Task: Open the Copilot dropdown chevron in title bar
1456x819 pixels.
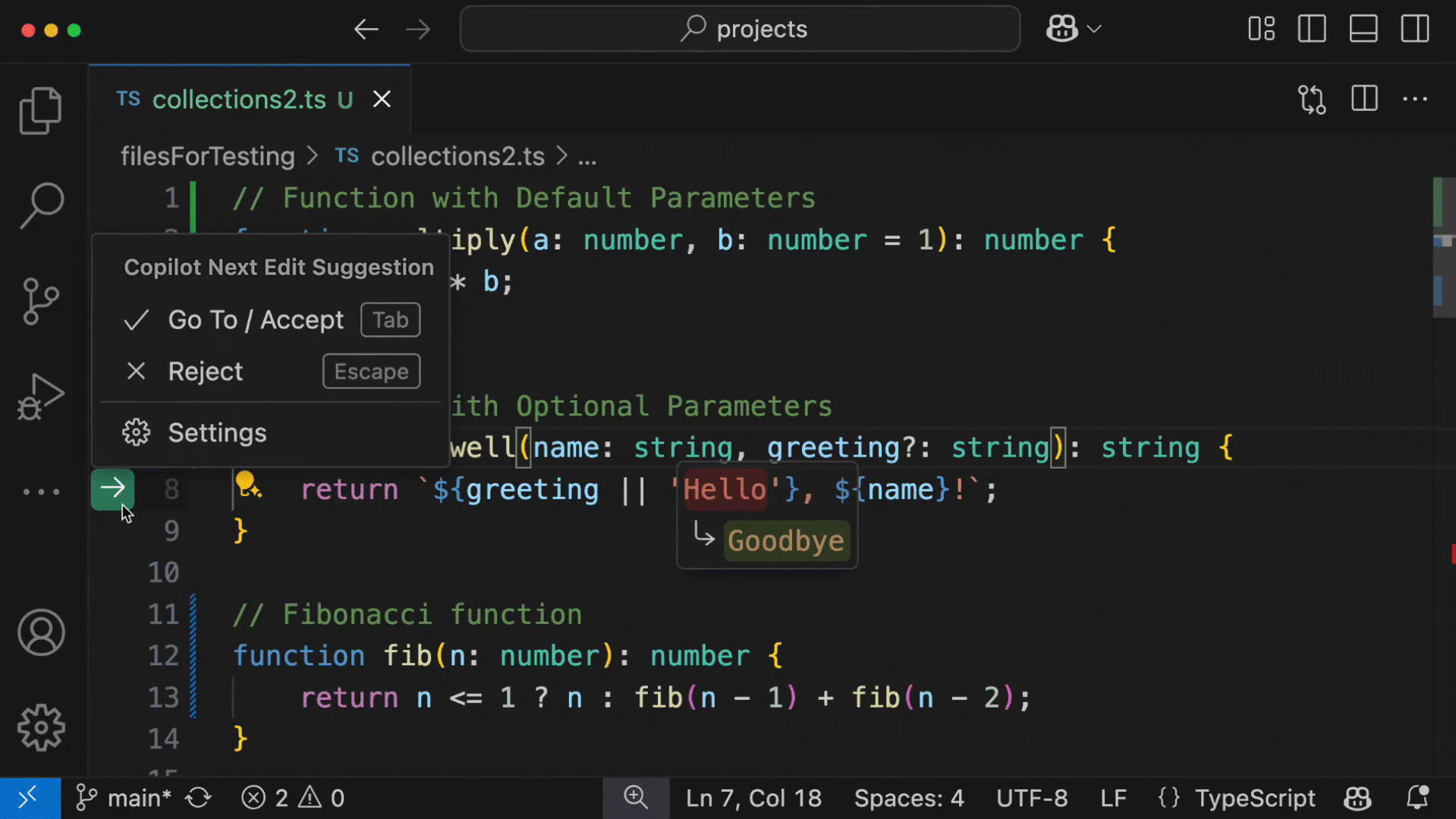Action: [x=1093, y=29]
